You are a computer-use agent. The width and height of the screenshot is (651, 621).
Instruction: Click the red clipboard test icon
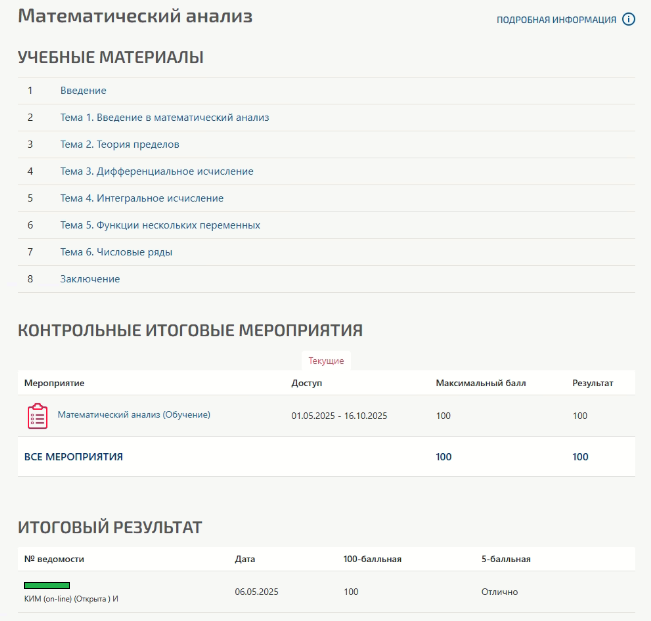pos(37,416)
